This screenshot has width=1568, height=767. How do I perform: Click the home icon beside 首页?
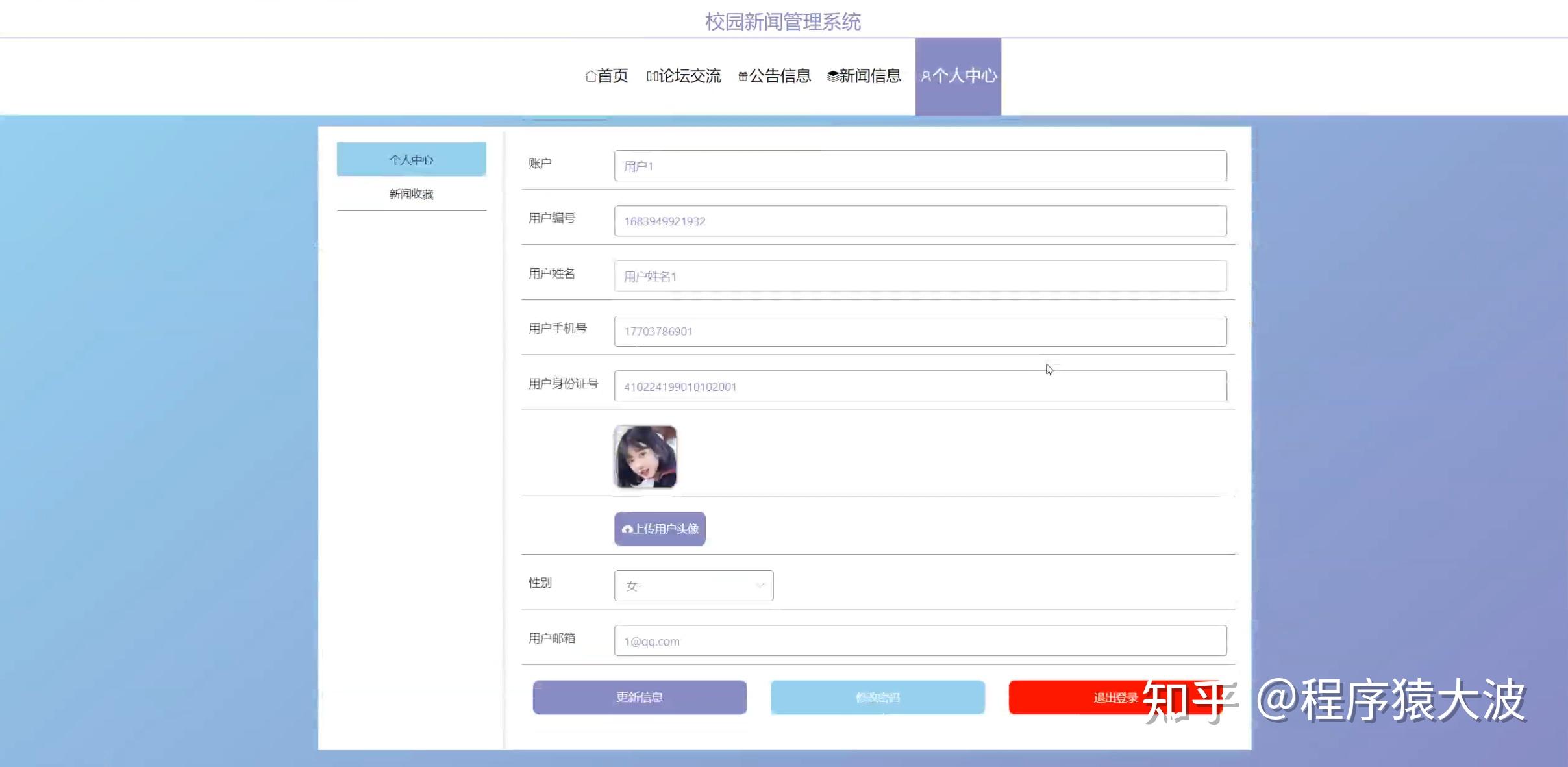click(x=590, y=76)
